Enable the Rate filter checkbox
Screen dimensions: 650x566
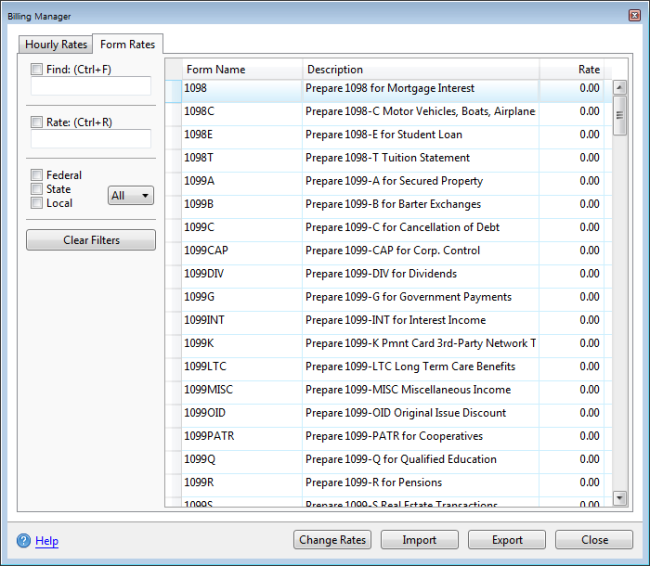37,122
